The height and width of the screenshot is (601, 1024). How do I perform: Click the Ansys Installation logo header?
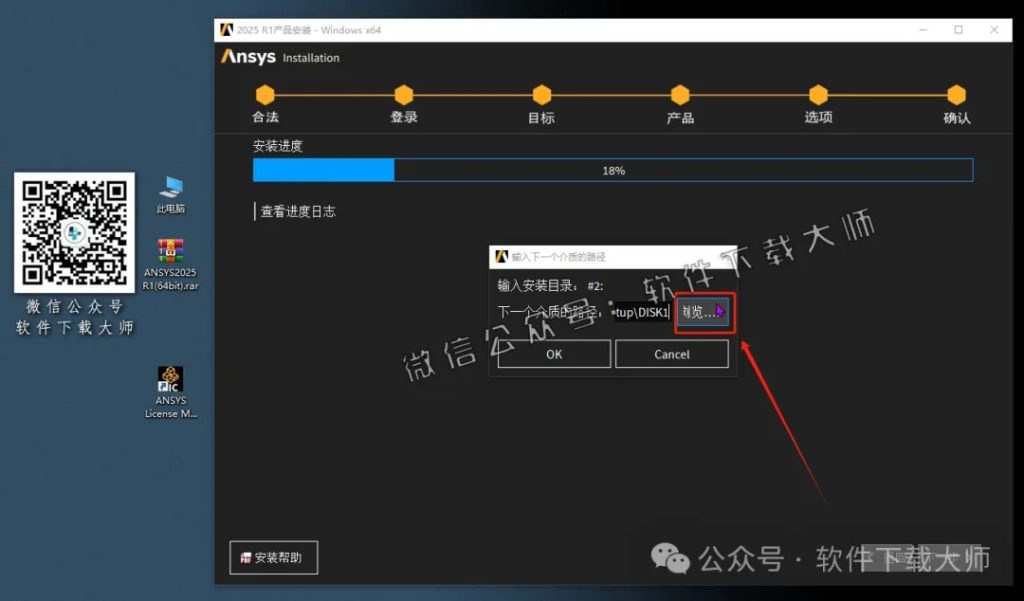tap(248, 58)
